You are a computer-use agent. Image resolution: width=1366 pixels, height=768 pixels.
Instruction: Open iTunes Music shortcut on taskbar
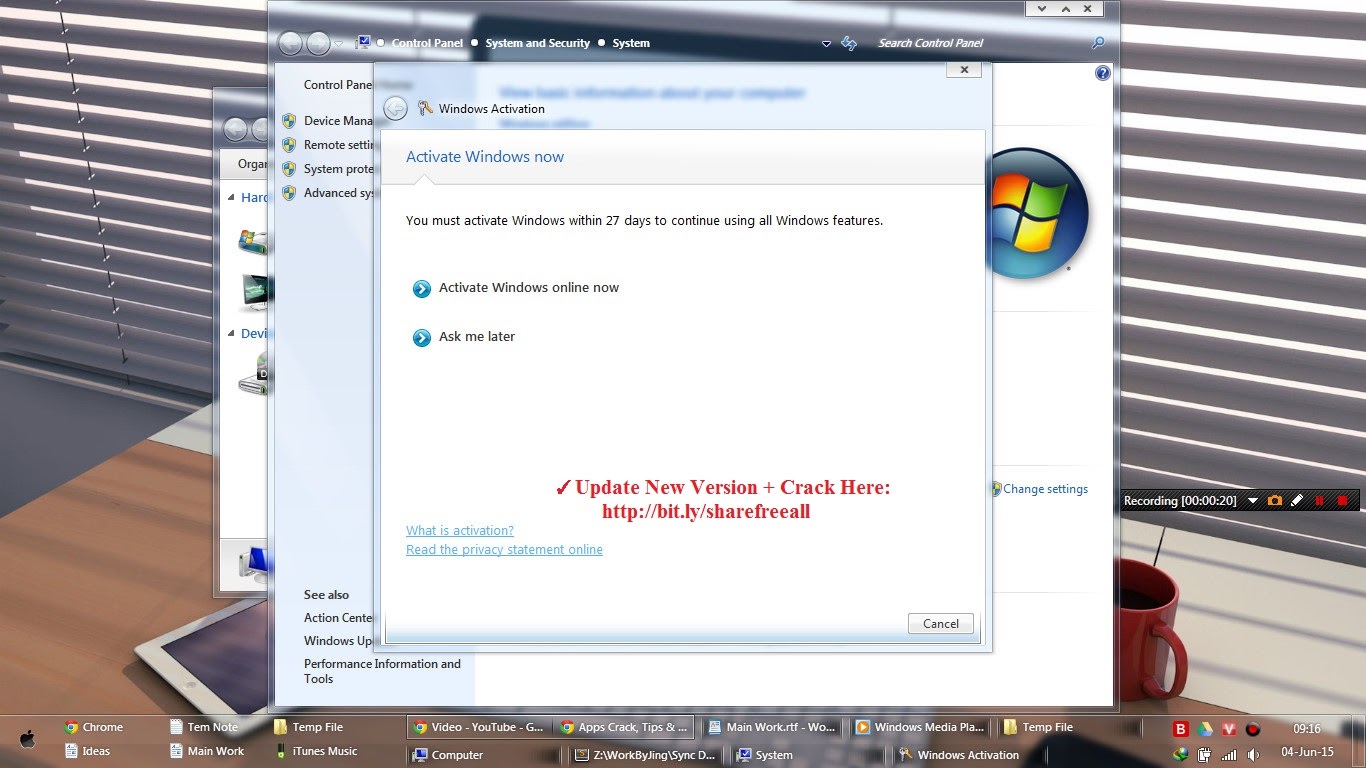[316, 751]
